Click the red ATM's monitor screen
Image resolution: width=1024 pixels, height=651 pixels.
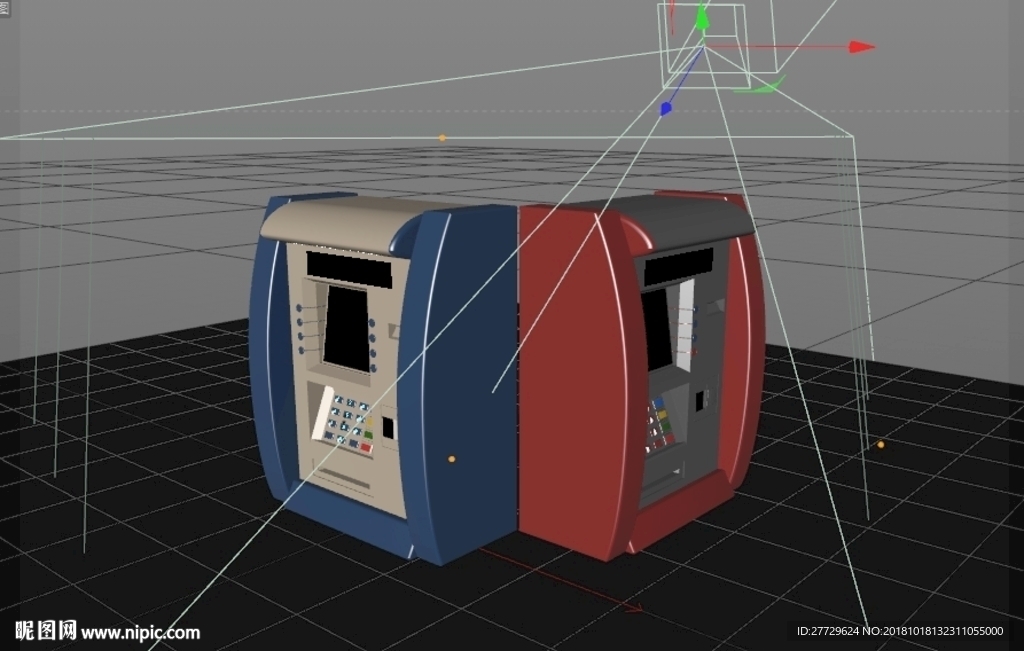click(x=658, y=332)
